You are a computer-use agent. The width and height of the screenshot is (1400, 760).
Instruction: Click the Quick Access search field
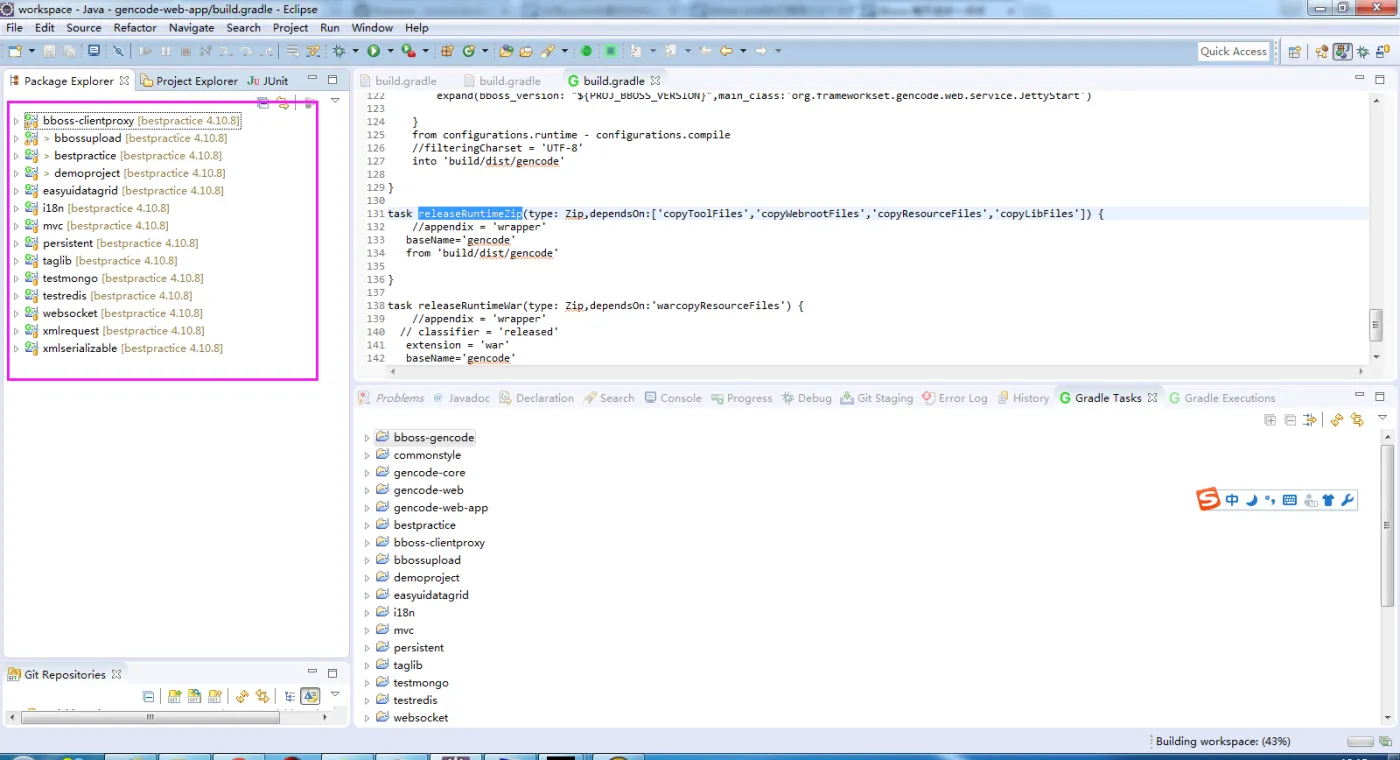(x=1234, y=51)
